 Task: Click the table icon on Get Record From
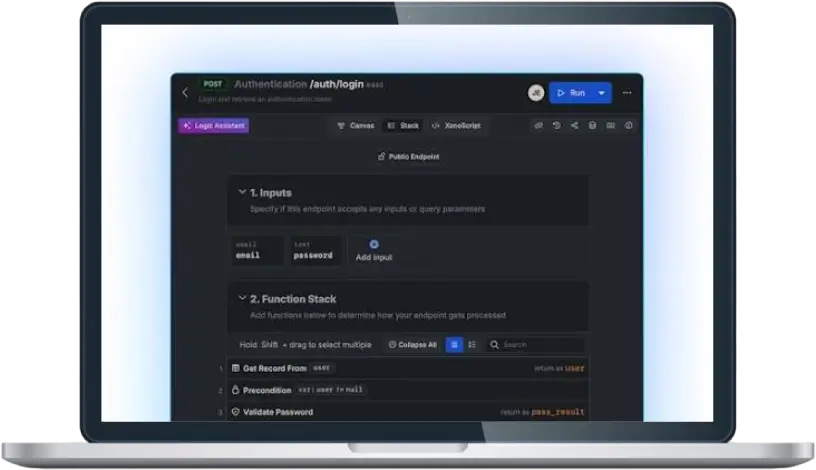click(x=236, y=368)
